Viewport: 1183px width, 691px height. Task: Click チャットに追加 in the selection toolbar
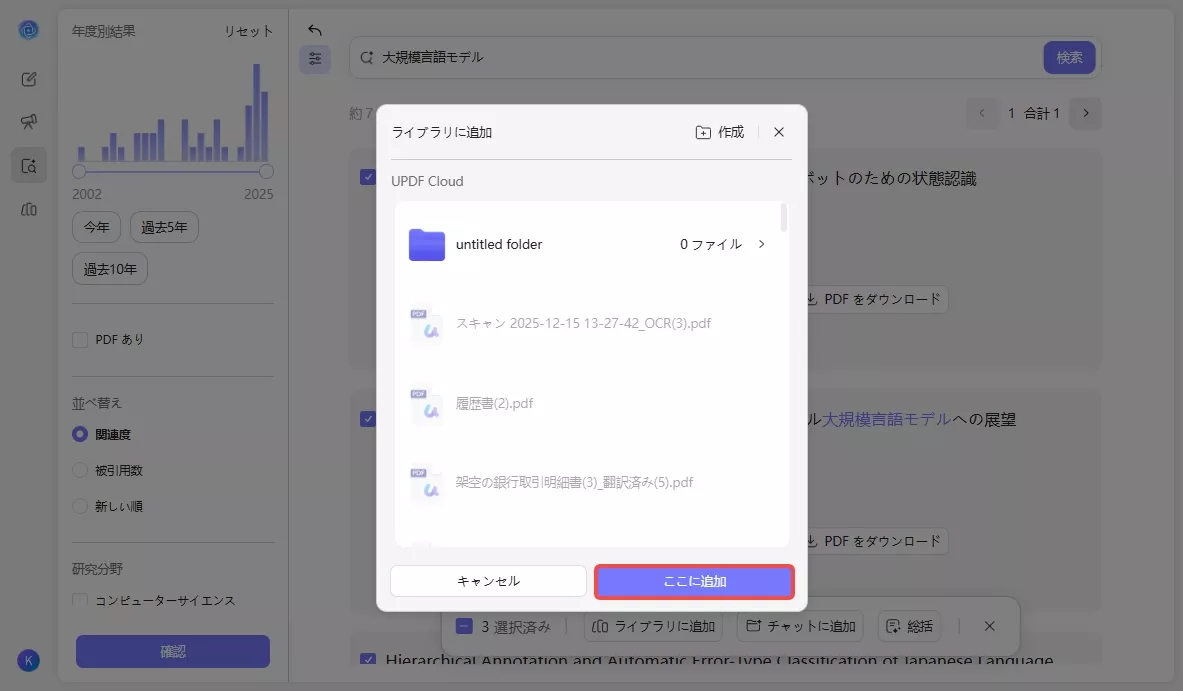coord(800,626)
